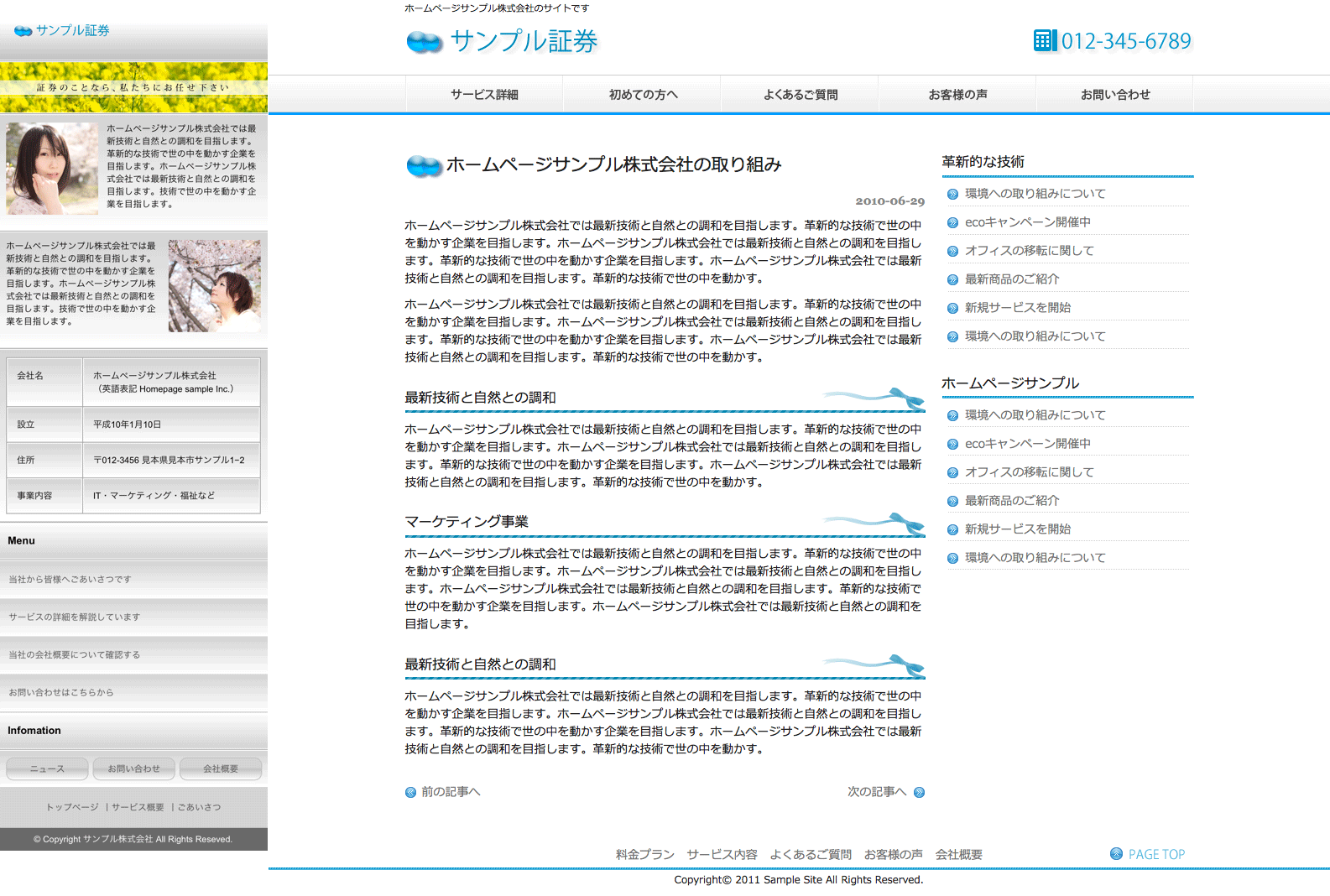The width and height of the screenshot is (1330, 896).
Task: Click the round arrow icon beside 前の記事へ
Action: 410,792
